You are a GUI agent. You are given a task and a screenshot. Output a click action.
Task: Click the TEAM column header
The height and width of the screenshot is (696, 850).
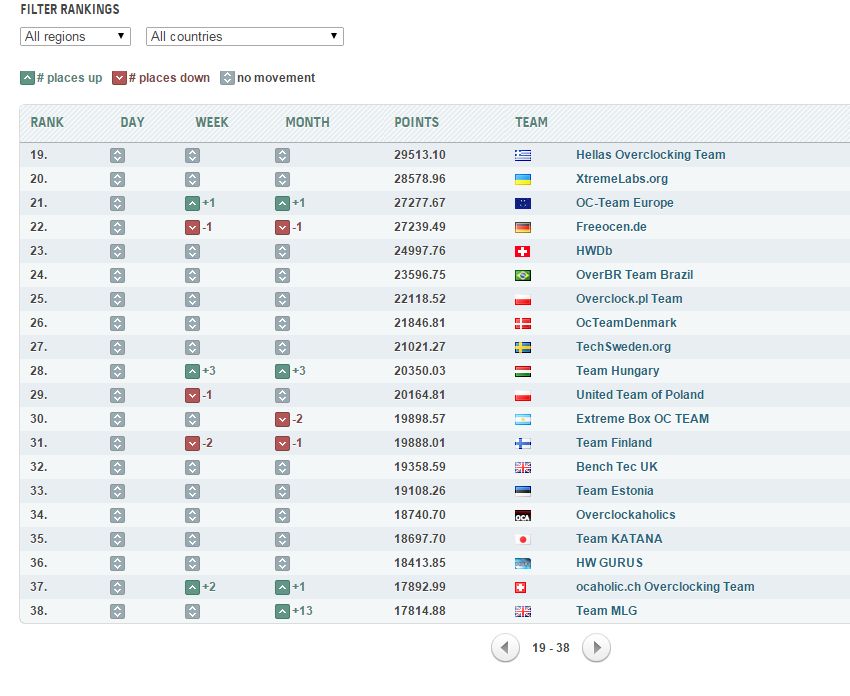pos(531,123)
